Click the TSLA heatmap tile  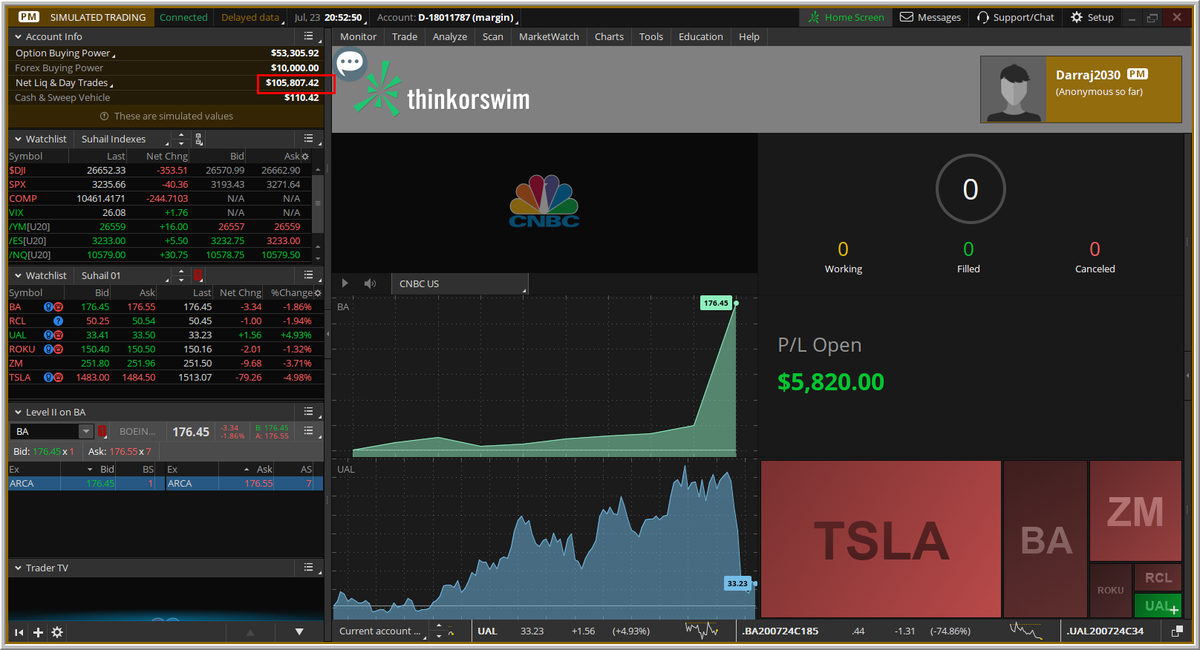pos(881,539)
